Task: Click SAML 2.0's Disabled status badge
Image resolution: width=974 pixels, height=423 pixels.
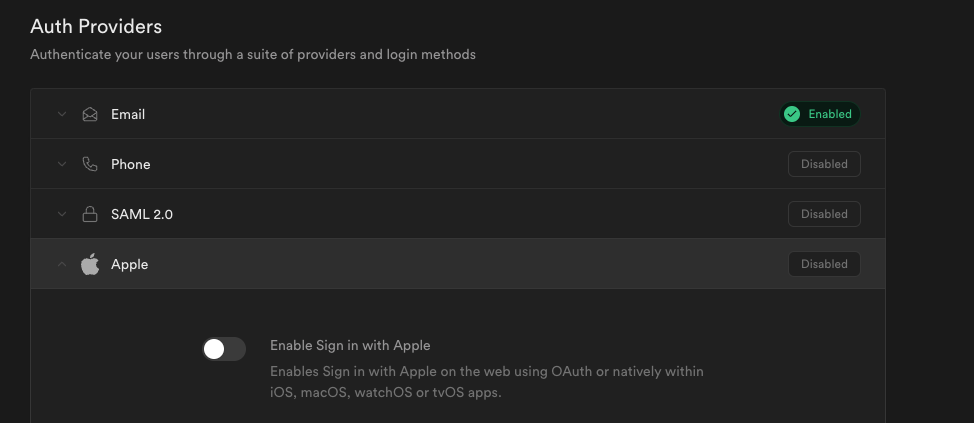Action: click(824, 214)
